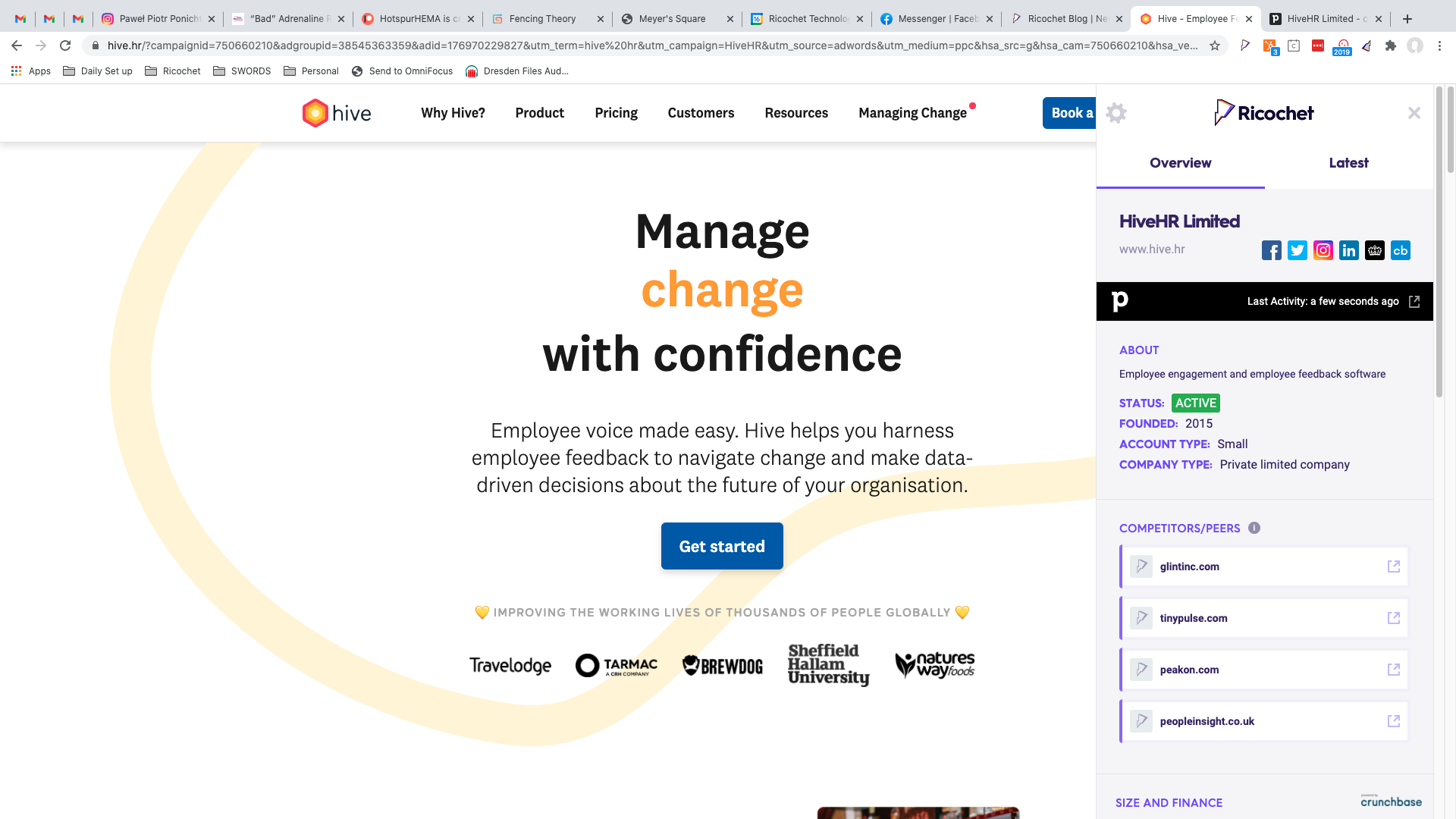Viewport: 1456px width, 819px height.
Task: Open peakon.com external link icon
Action: (x=1394, y=670)
